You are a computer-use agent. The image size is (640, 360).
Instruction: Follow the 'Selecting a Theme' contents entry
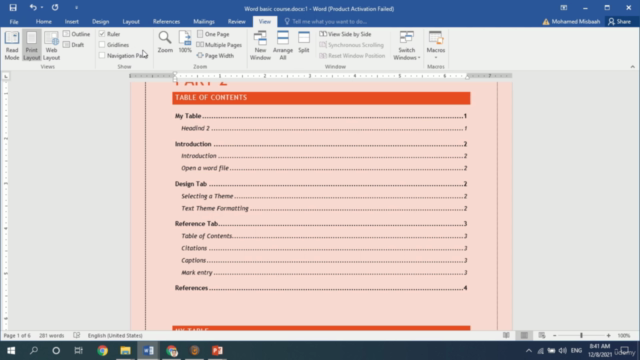[324, 196]
